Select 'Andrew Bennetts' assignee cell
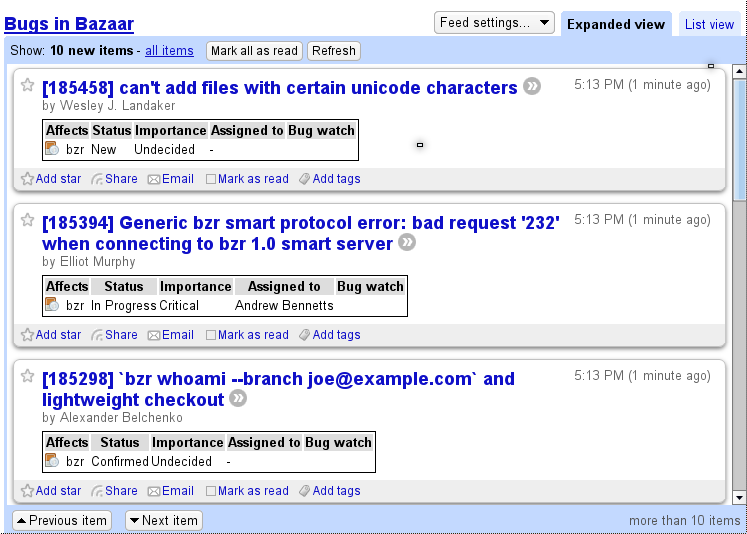This screenshot has height=534, width=747. pyautogui.click(x=284, y=305)
